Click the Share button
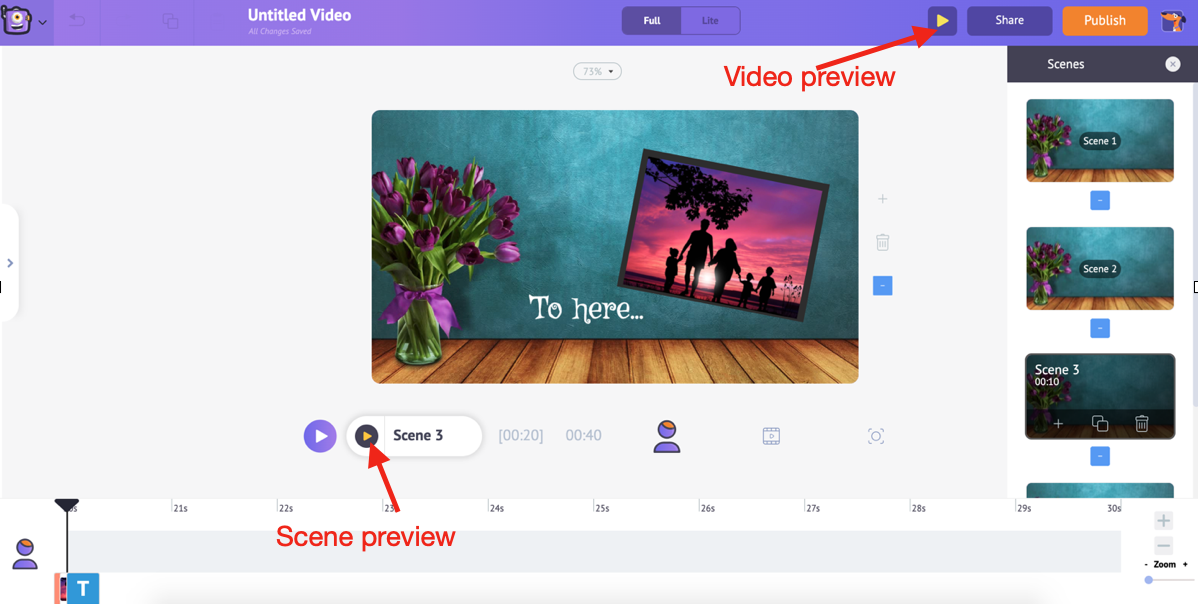The height and width of the screenshot is (604, 1198). click(1009, 21)
